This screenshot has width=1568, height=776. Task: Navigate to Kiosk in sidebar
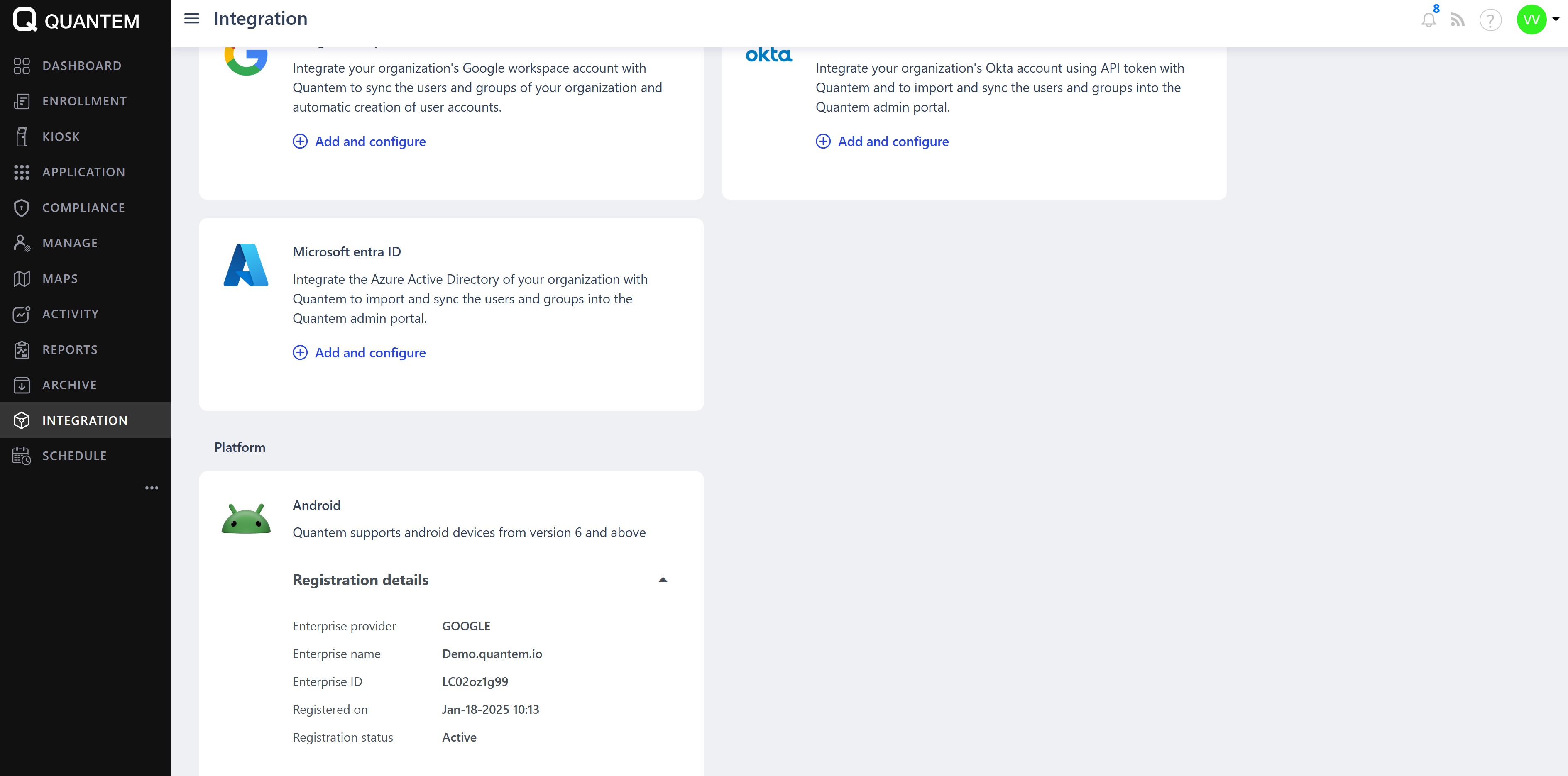click(x=61, y=137)
